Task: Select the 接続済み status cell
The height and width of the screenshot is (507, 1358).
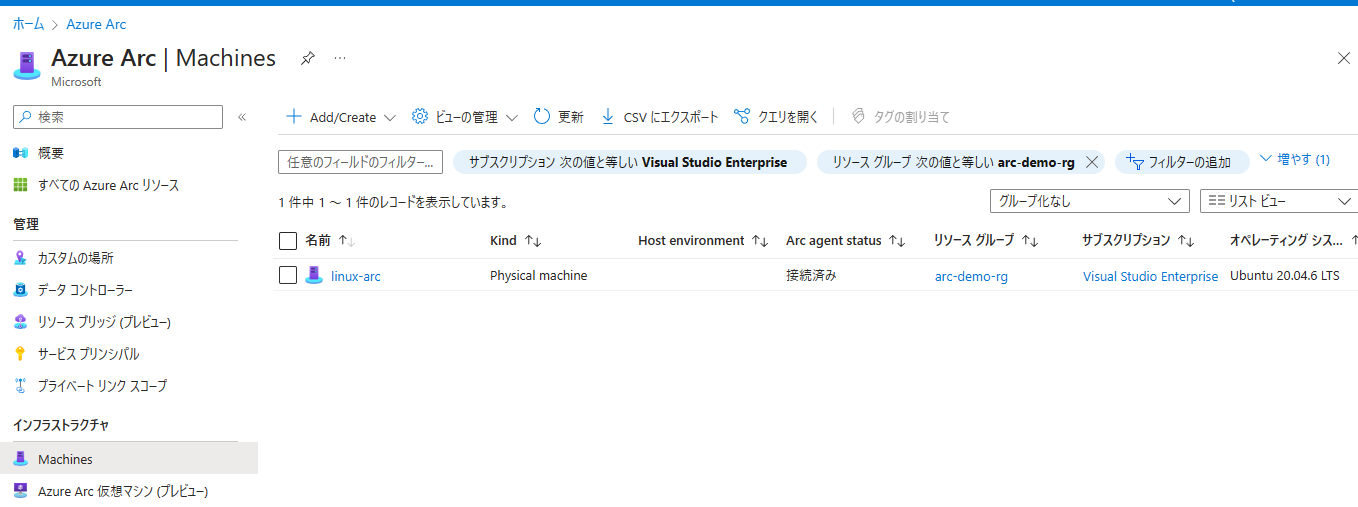Action: [811, 275]
